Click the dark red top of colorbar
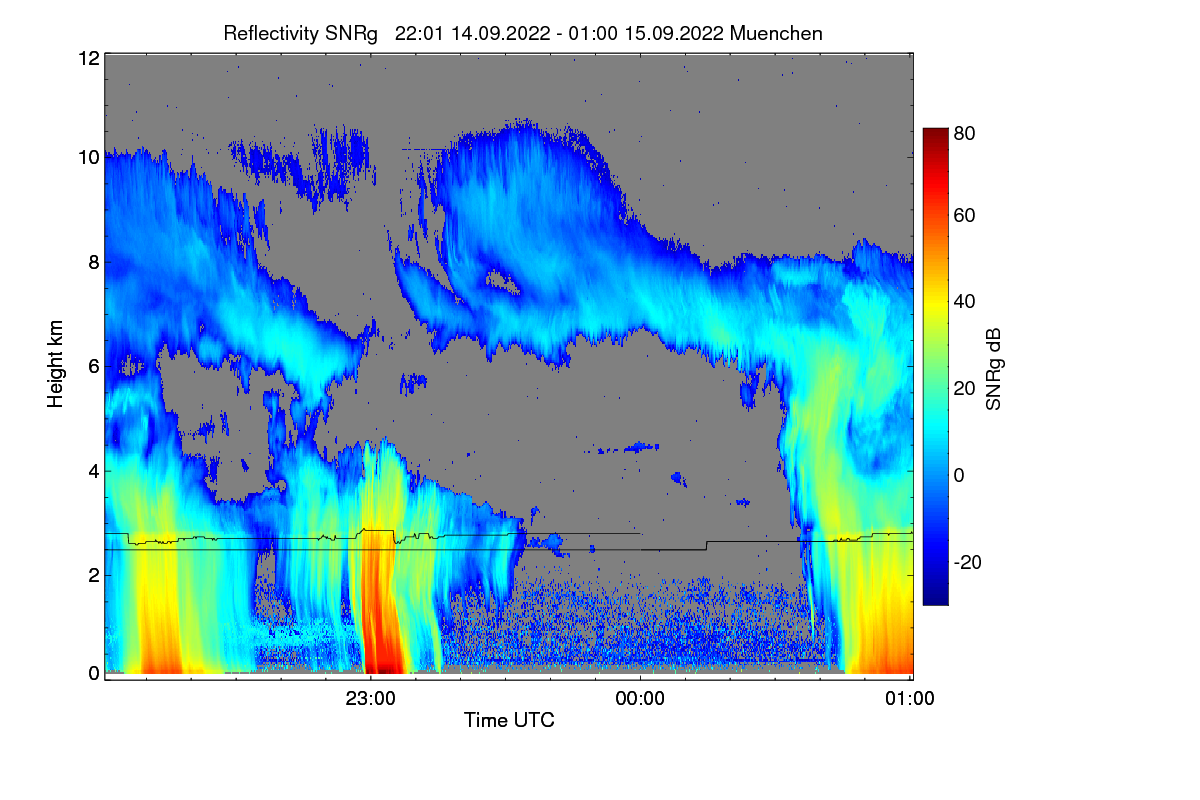Image resolution: width=1200 pixels, height=800 pixels. point(935,135)
